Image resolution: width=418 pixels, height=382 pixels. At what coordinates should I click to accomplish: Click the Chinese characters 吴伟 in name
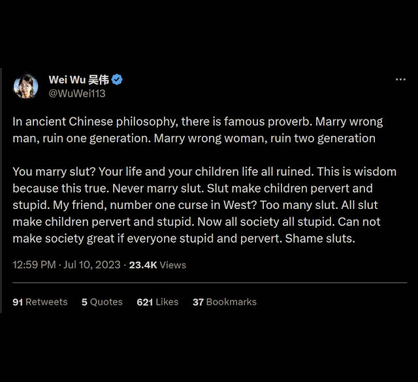(x=99, y=80)
